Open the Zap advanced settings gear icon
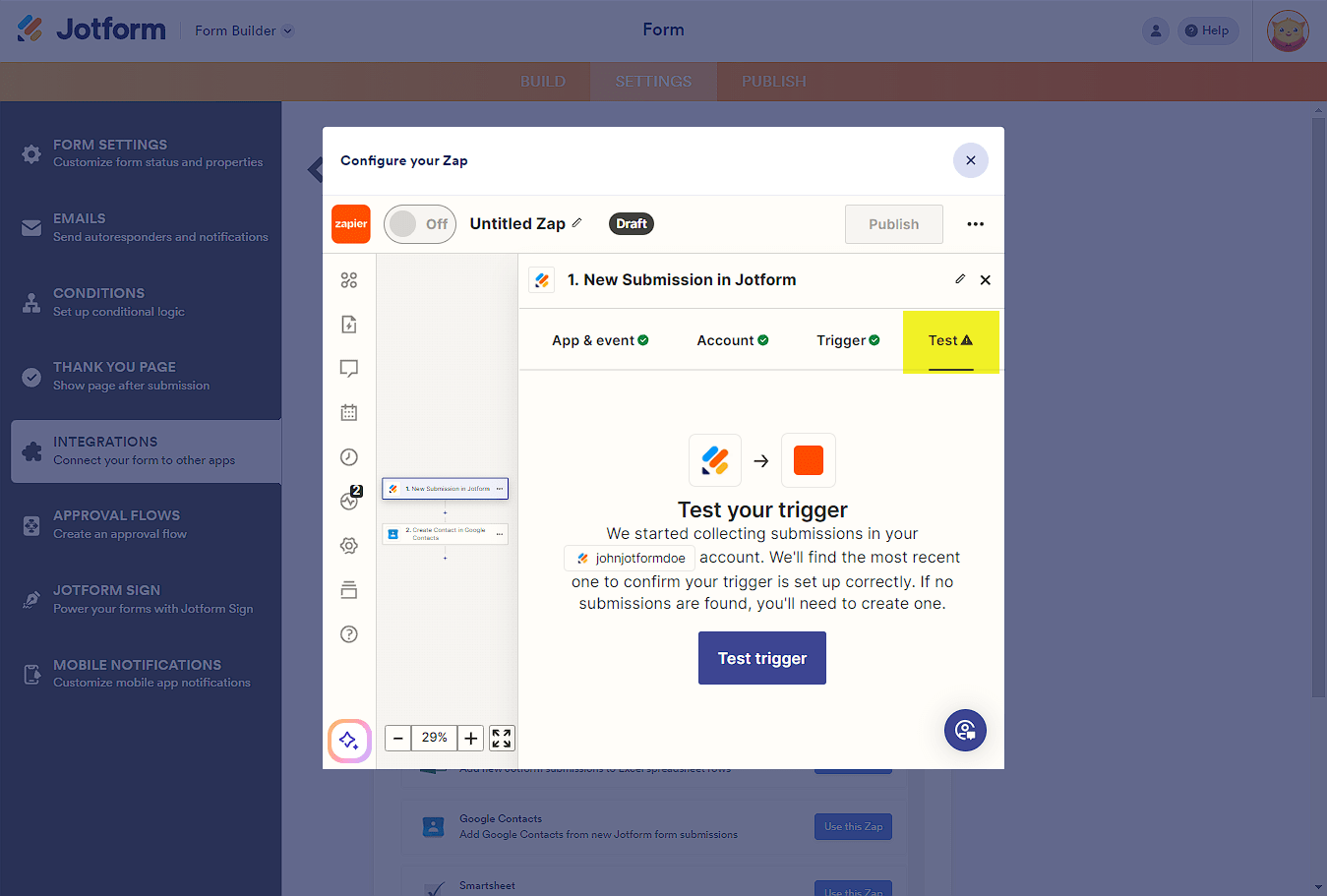 (x=348, y=546)
